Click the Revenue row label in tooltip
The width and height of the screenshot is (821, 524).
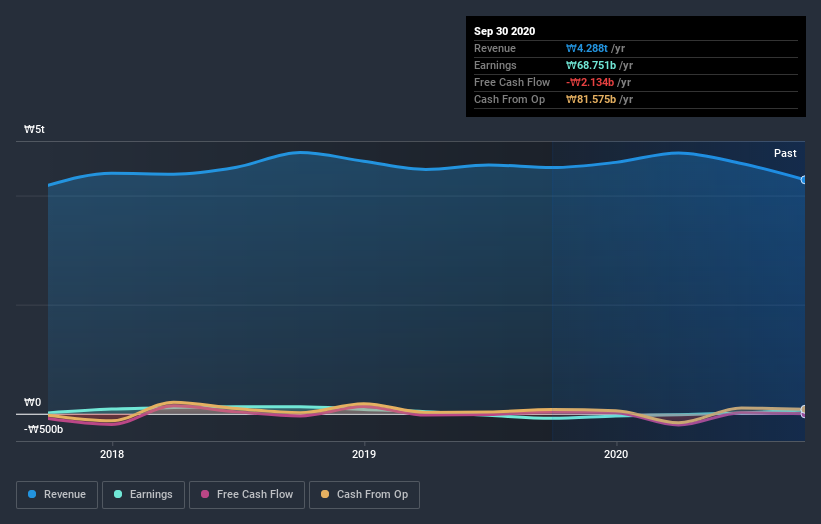[495, 48]
